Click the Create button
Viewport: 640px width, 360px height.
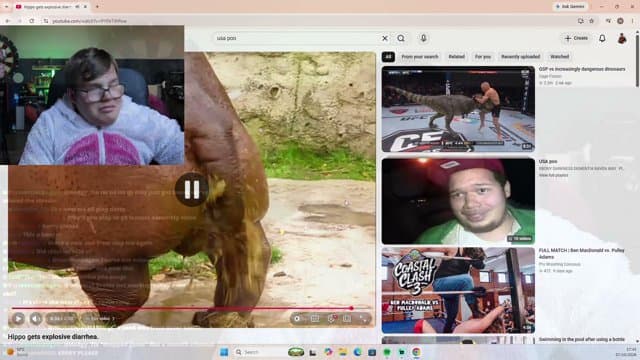click(576, 38)
